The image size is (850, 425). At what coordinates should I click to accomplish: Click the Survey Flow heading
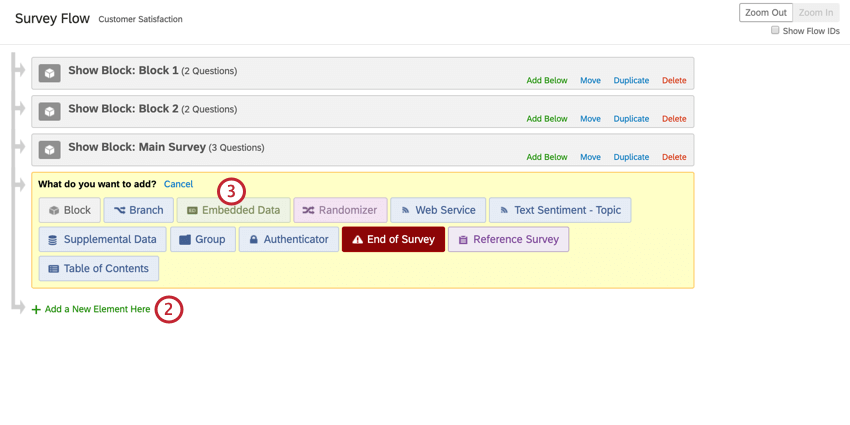(x=52, y=18)
